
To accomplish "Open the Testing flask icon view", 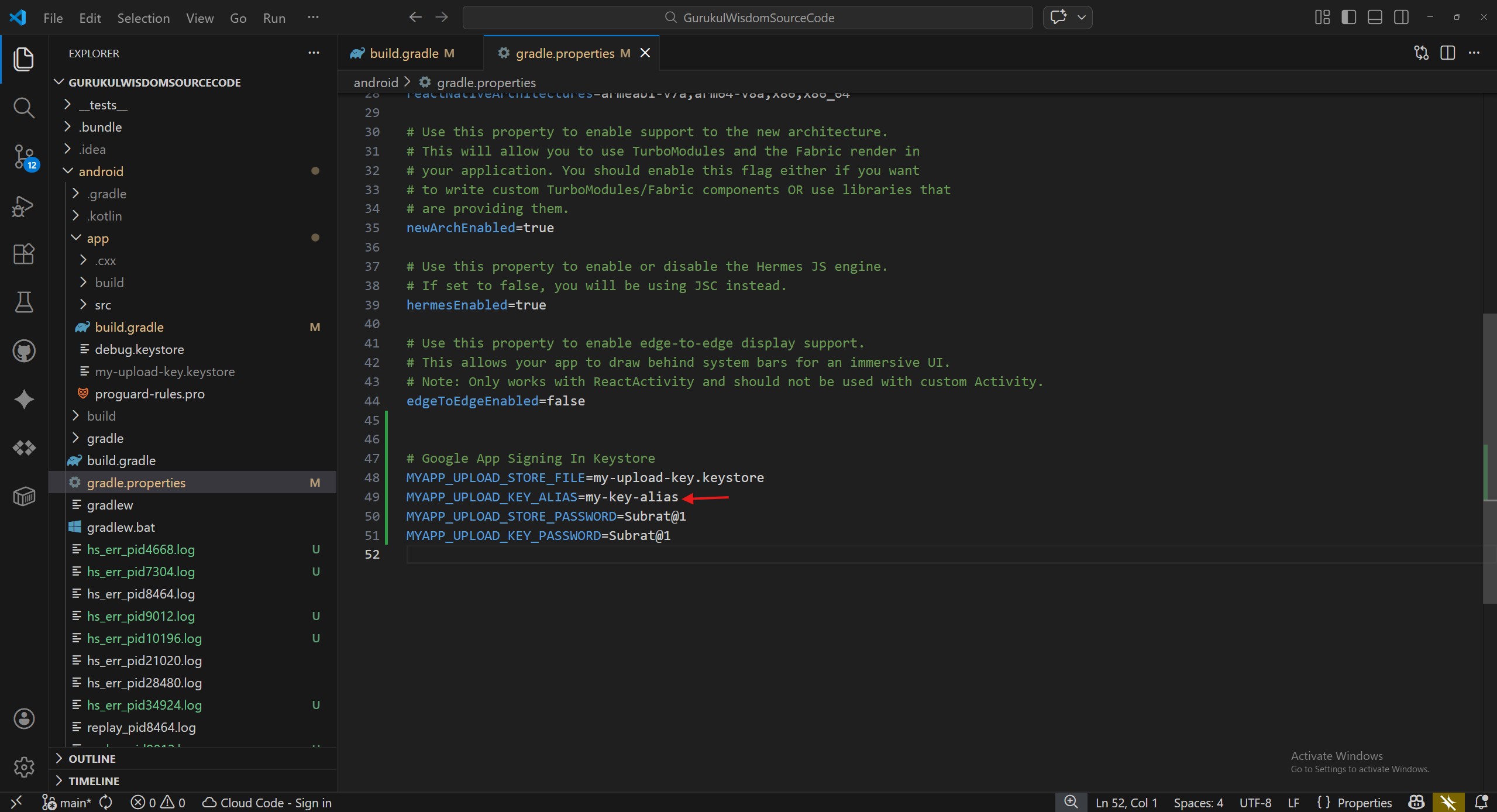I will click(23, 302).
